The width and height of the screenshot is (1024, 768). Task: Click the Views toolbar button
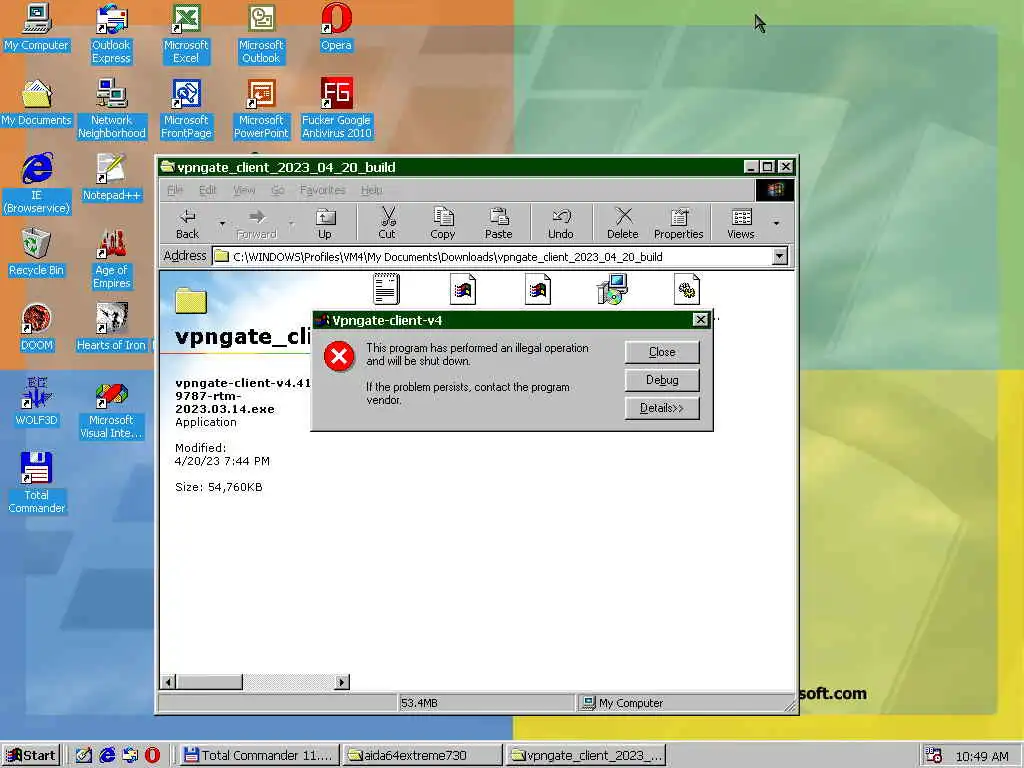click(x=741, y=223)
